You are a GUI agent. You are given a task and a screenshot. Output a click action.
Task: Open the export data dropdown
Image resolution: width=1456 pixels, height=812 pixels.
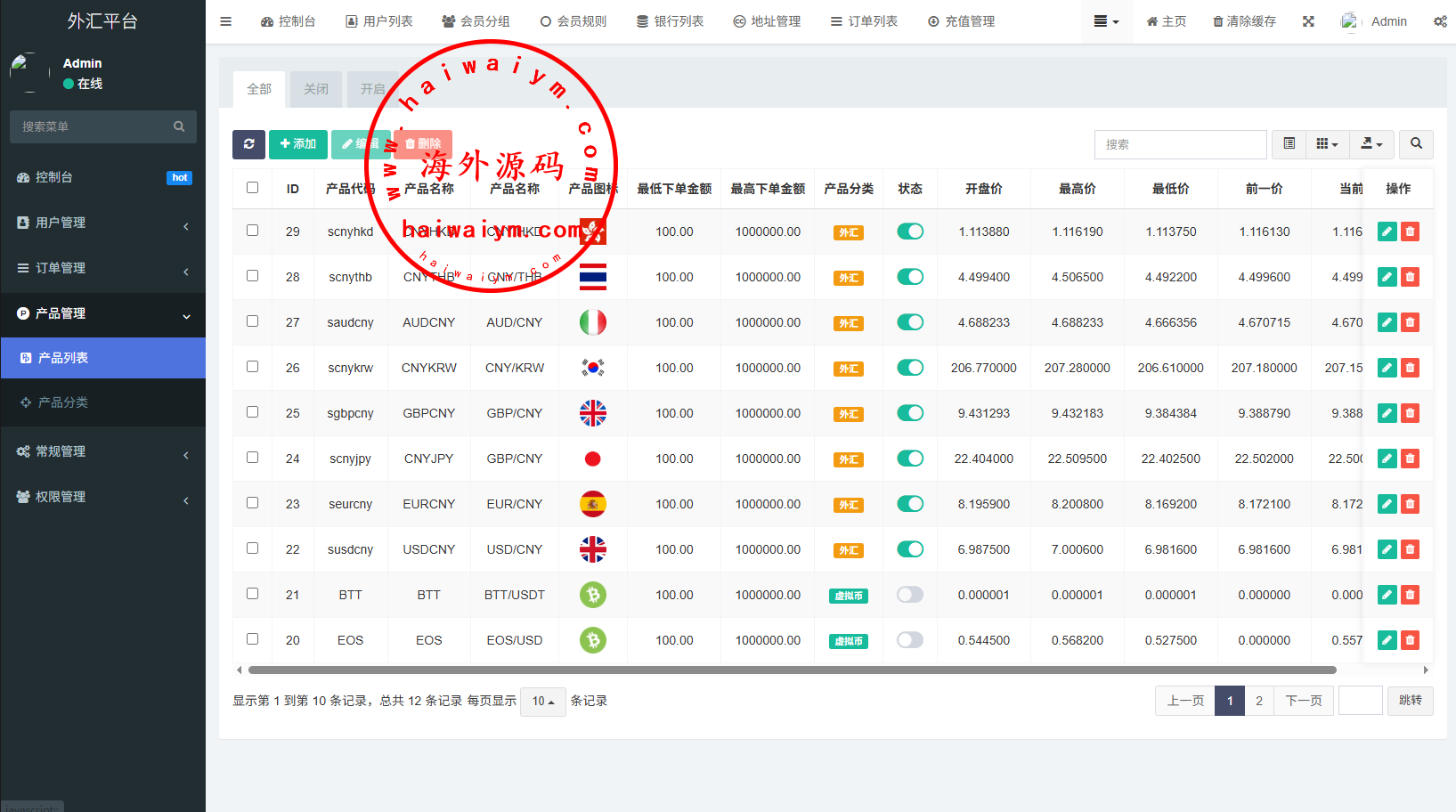[1371, 144]
